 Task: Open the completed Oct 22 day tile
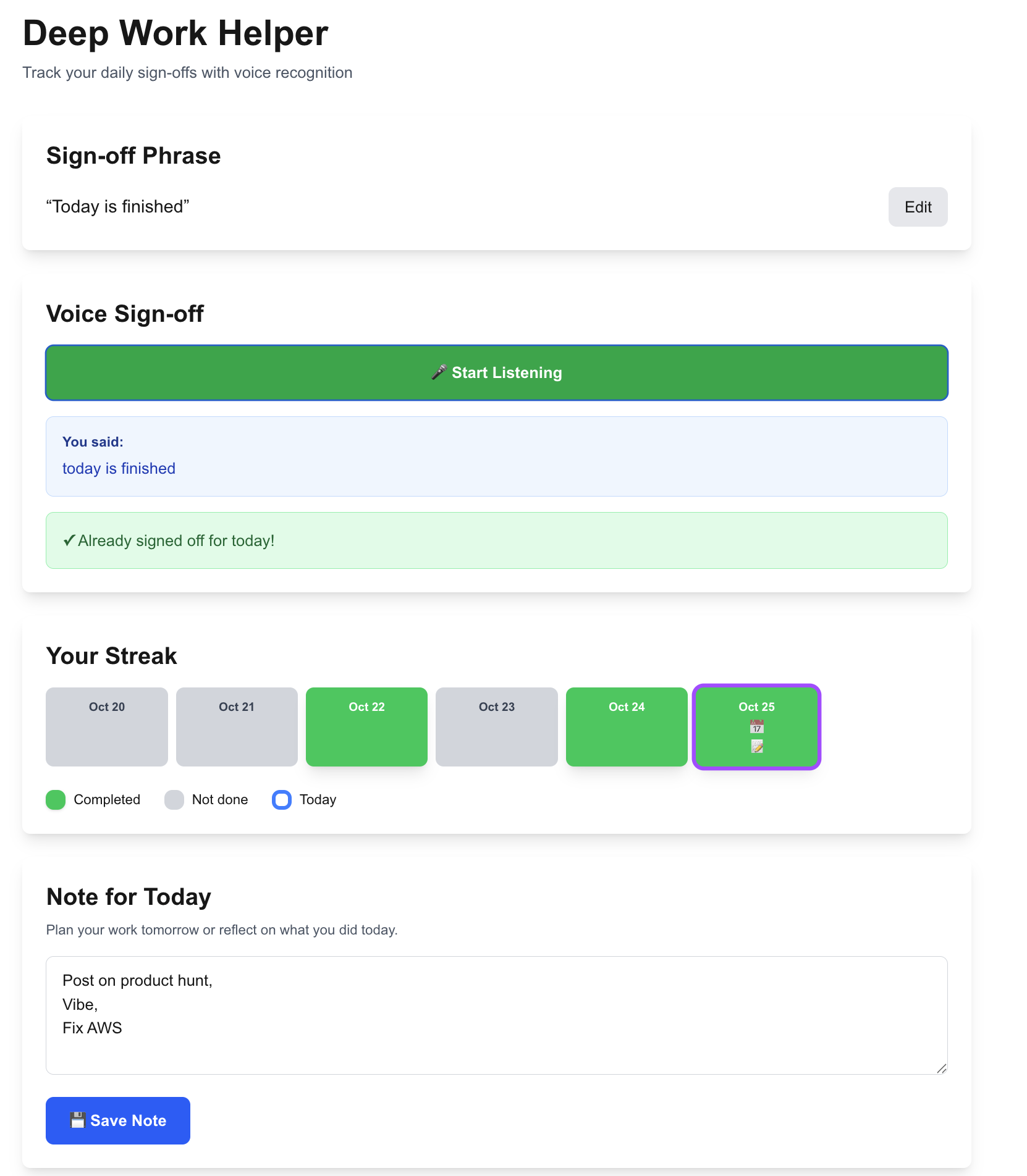point(366,727)
